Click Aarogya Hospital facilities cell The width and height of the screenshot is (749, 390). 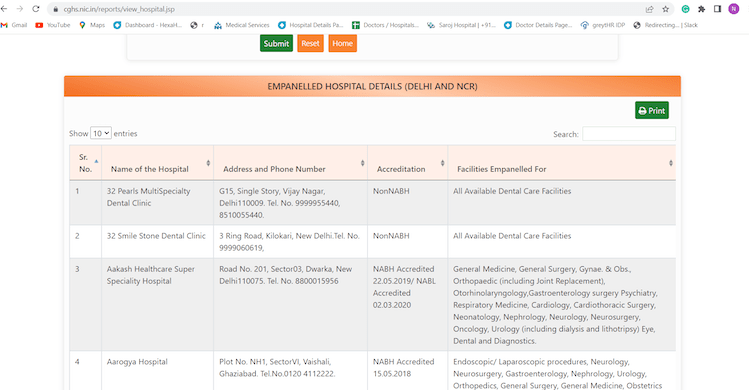click(x=562, y=371)
